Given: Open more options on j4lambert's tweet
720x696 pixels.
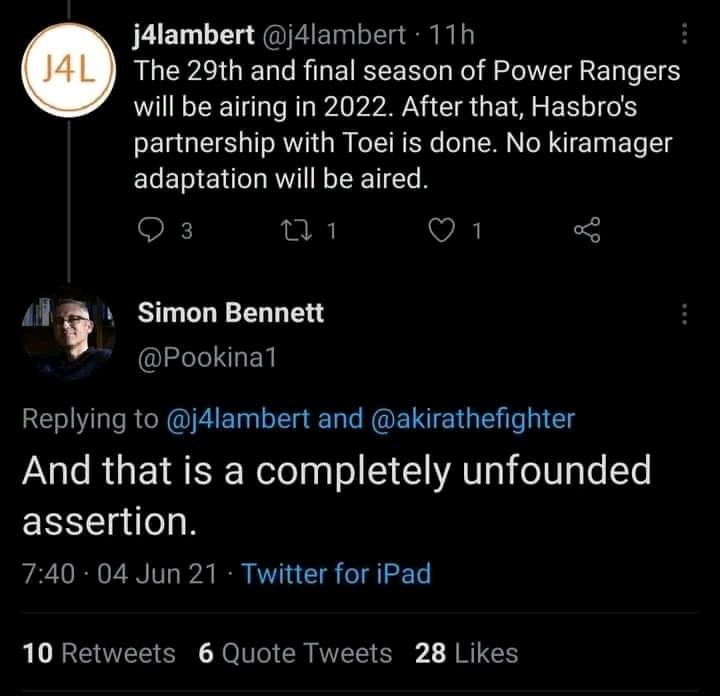Looking at the screenshot, I should (x=685, y=35).
